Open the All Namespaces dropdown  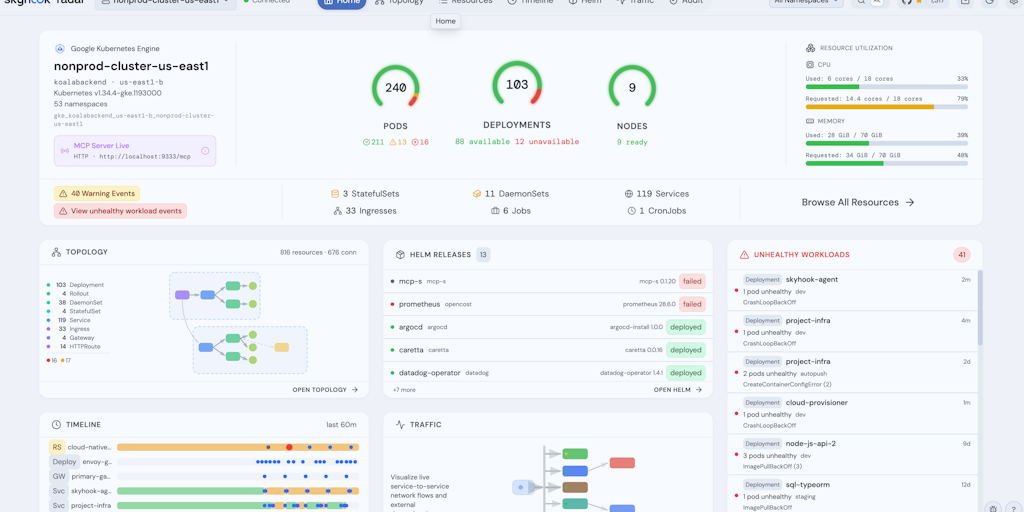click(806, 2)
